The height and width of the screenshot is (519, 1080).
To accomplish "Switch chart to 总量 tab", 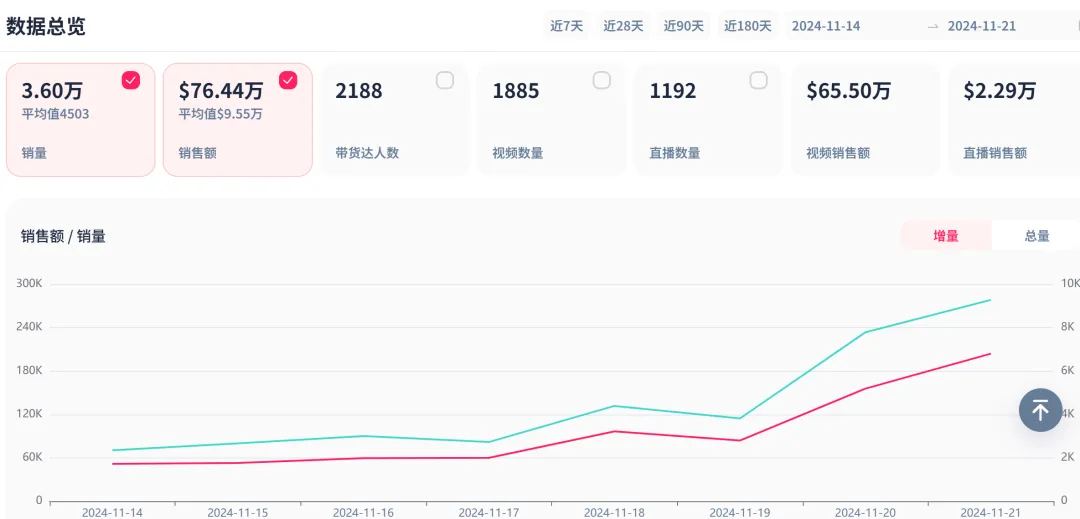I will 1037,236.
